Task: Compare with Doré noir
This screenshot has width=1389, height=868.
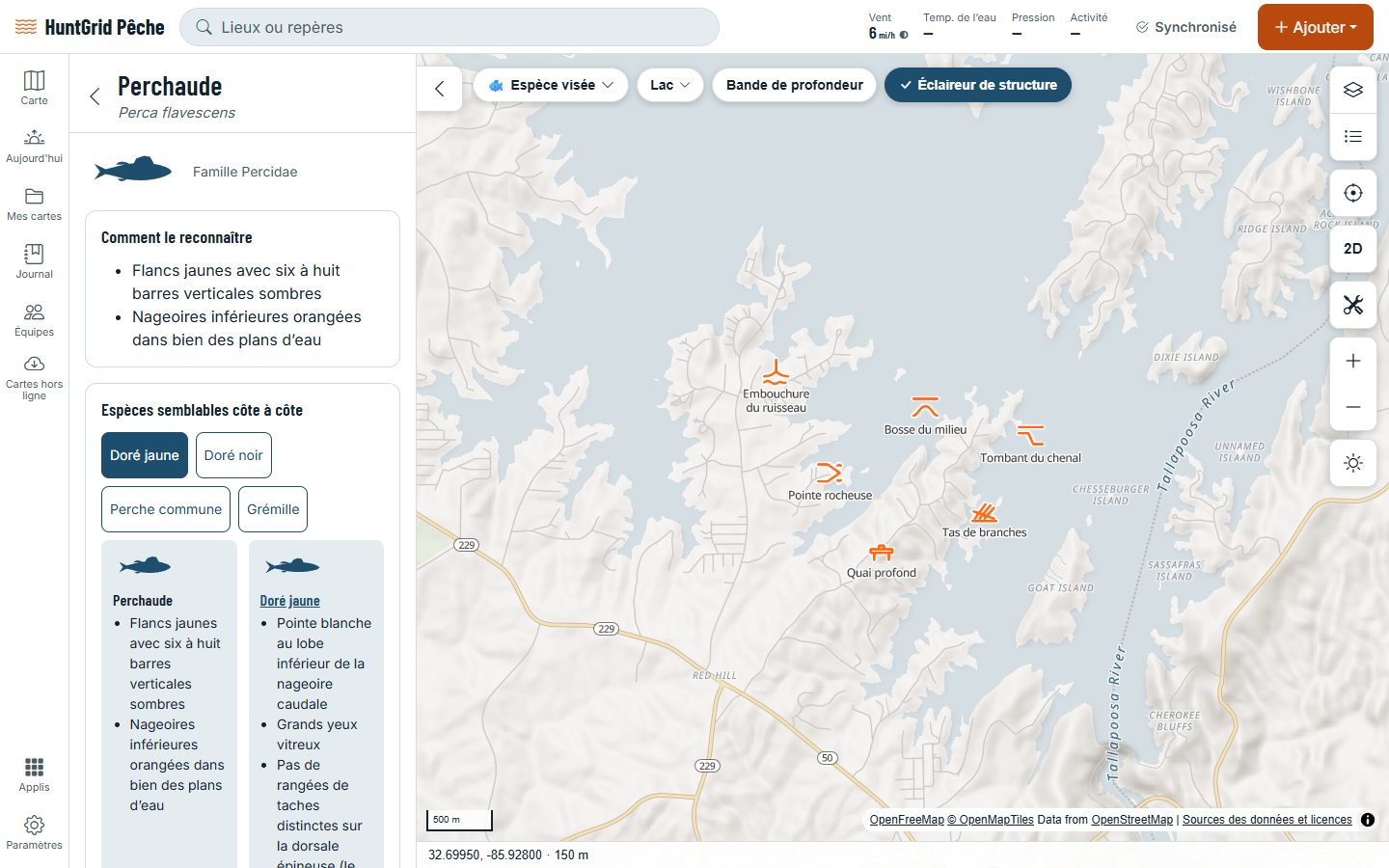Action: coord(233,455)
